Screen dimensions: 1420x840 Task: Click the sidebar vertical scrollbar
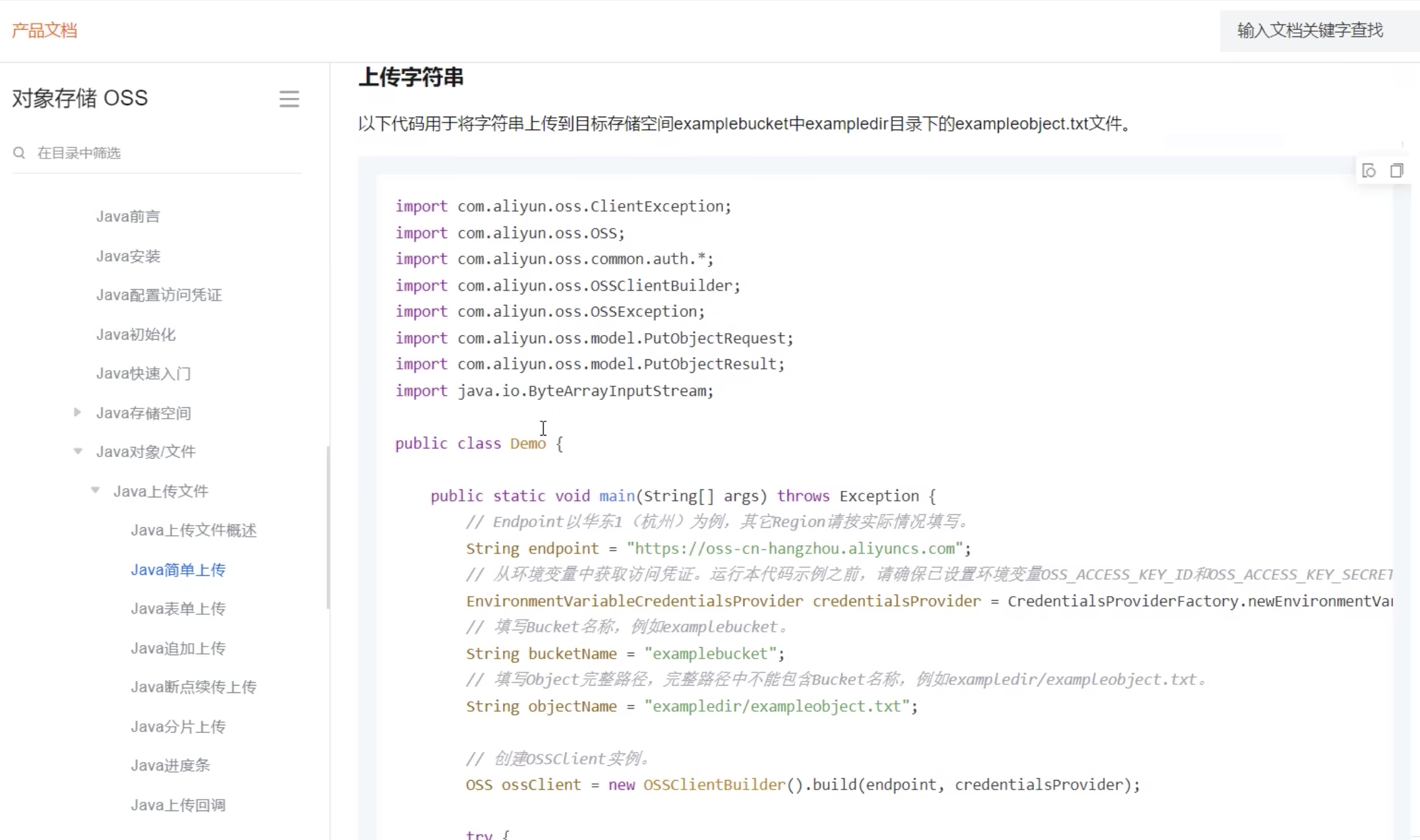click(328, 526)
